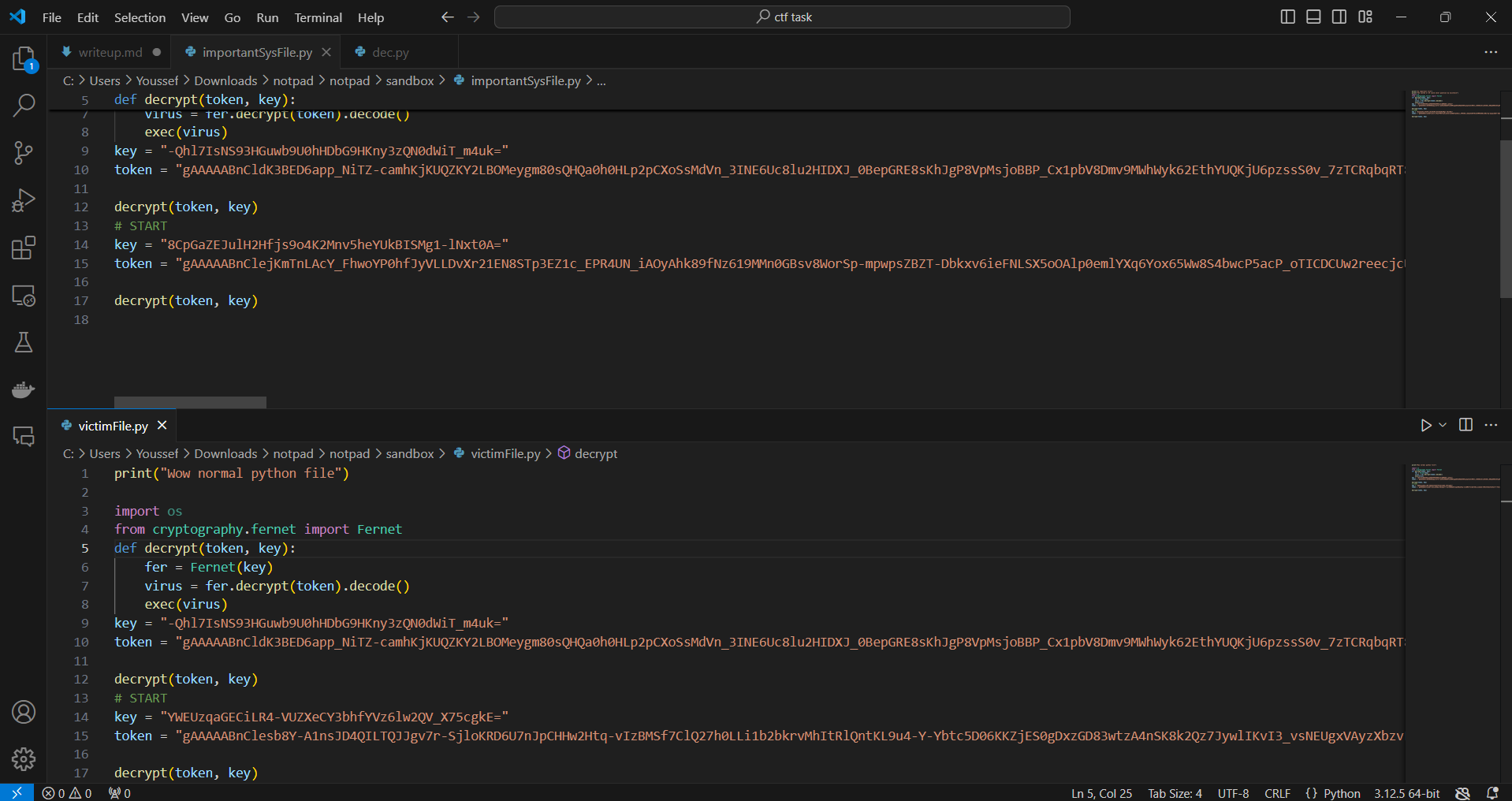The height and width of the screenshot is (801, 1512).
Task: Switch to the dec.py tab
Action: (390, 52)
